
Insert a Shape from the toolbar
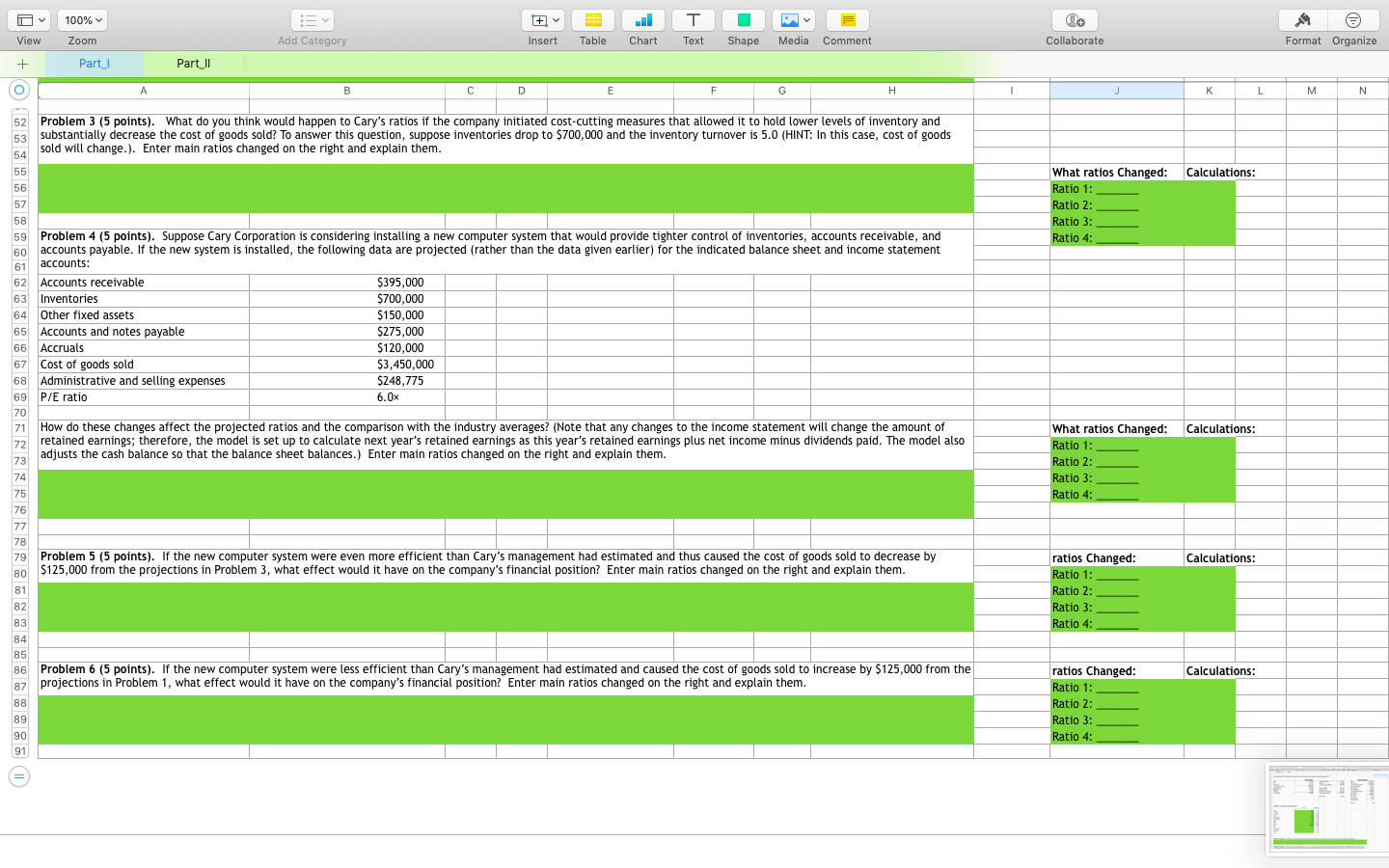point(743,19)
